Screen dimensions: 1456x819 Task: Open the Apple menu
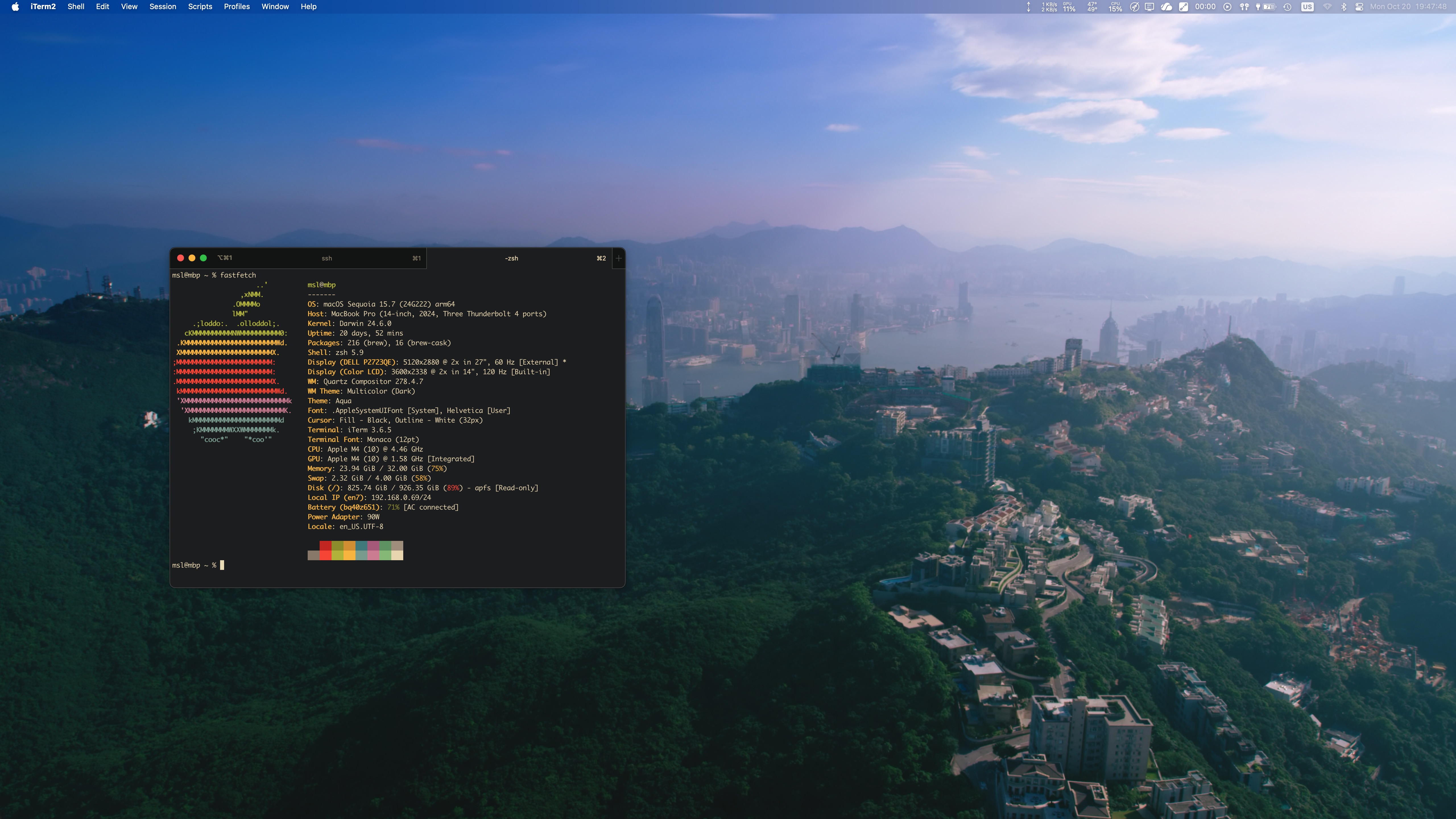(x=15, y=7)
